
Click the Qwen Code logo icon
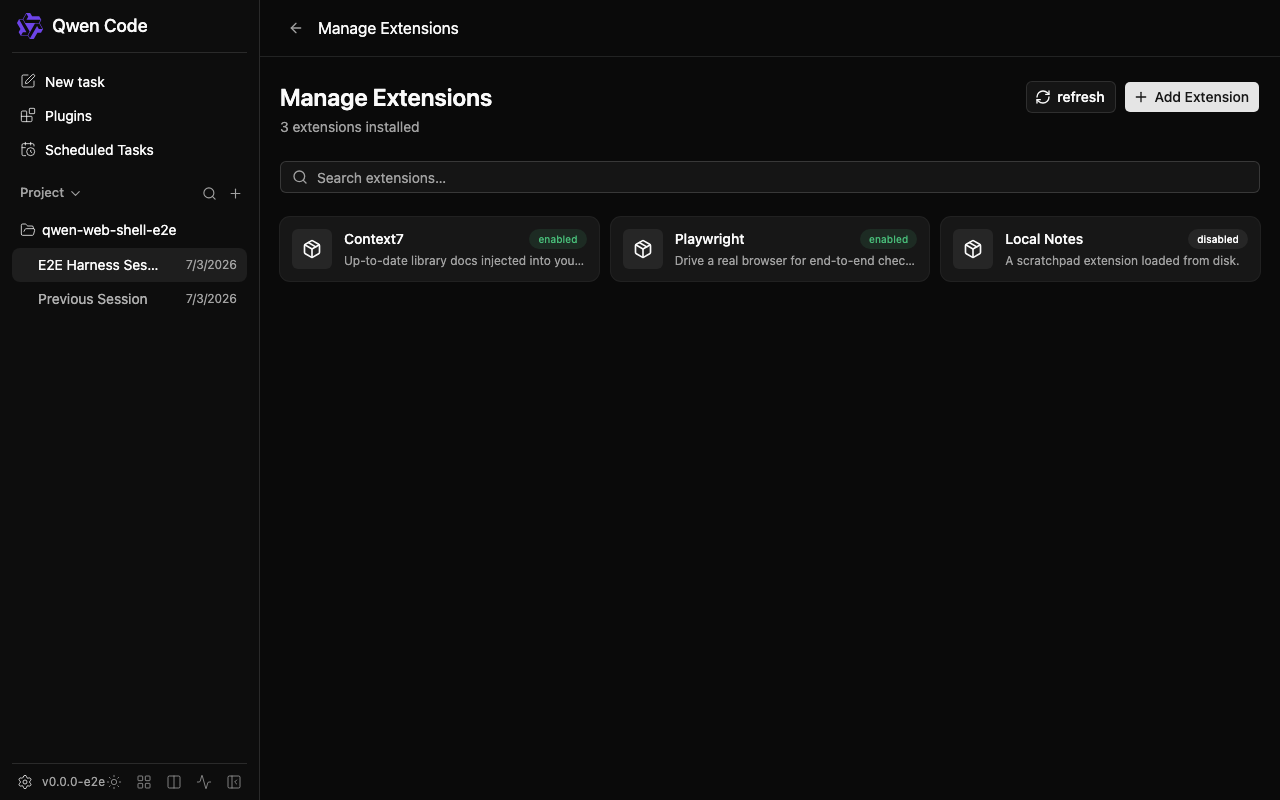coord(30,26)
